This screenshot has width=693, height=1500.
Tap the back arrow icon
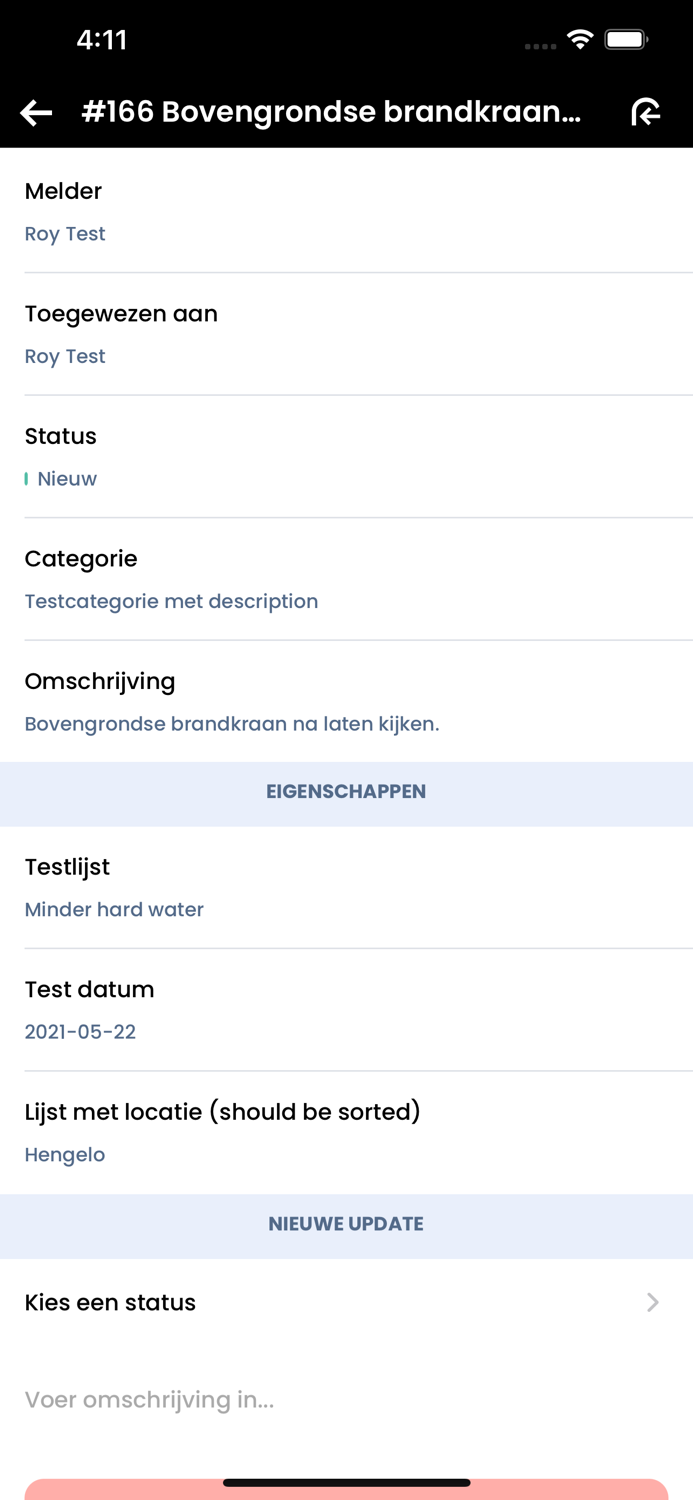(37, 113)
